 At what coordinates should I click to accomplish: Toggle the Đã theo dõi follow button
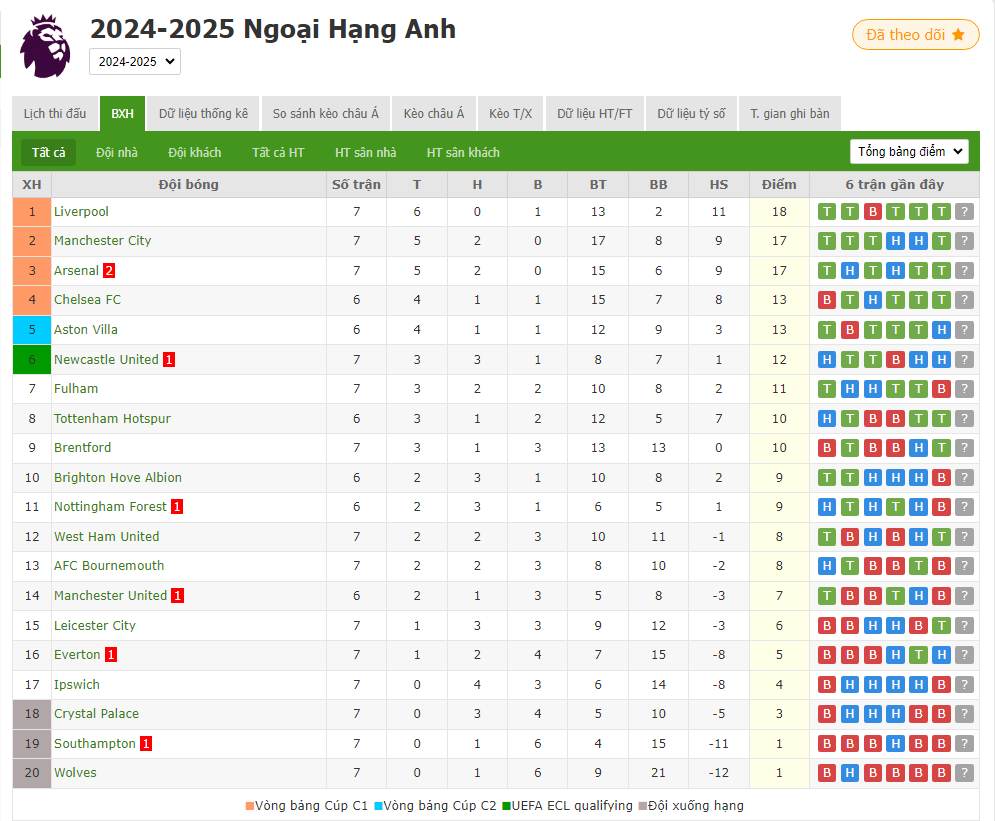tap(914, 35)
